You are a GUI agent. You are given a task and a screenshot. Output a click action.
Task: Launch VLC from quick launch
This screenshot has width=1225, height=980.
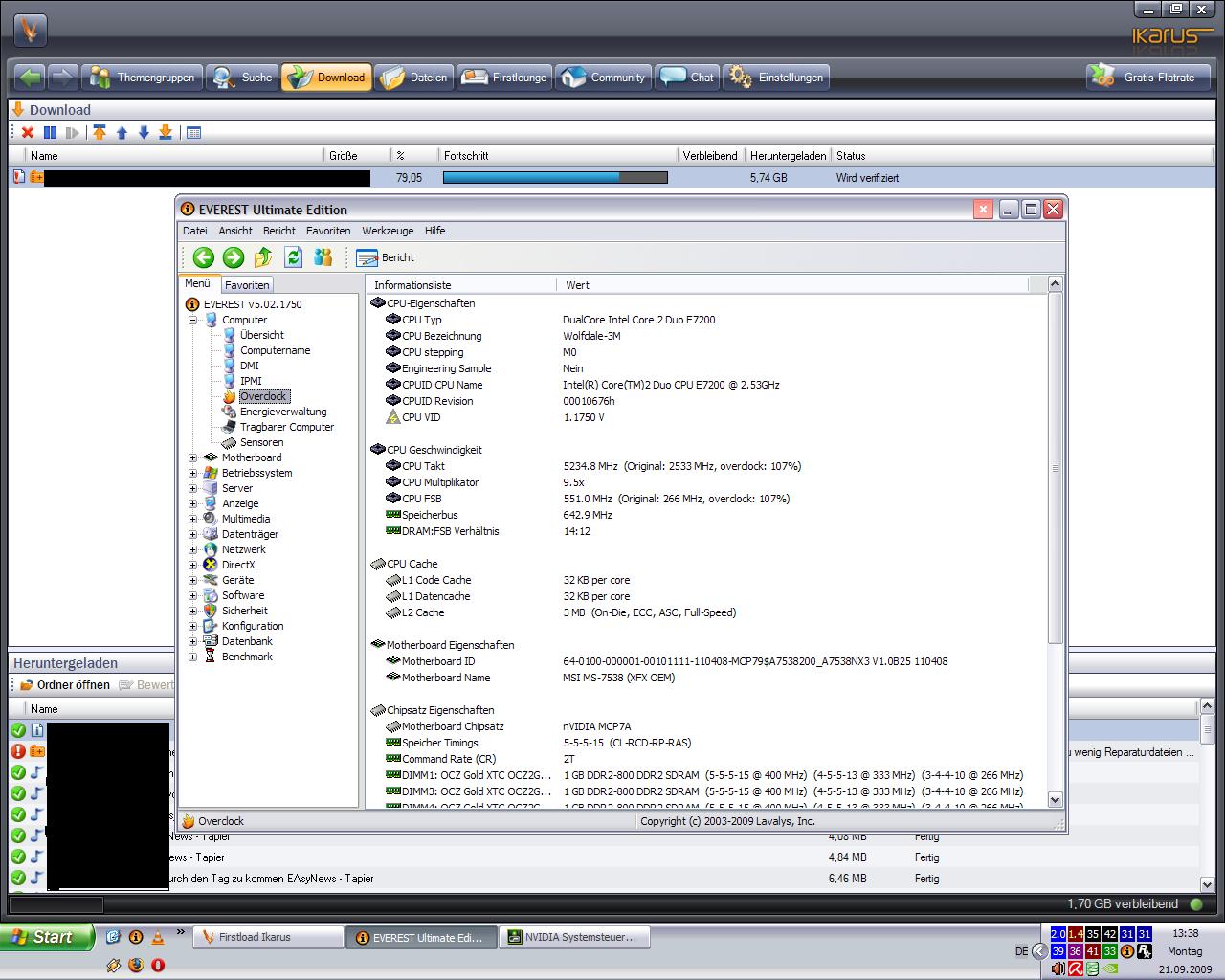point(158,937)
